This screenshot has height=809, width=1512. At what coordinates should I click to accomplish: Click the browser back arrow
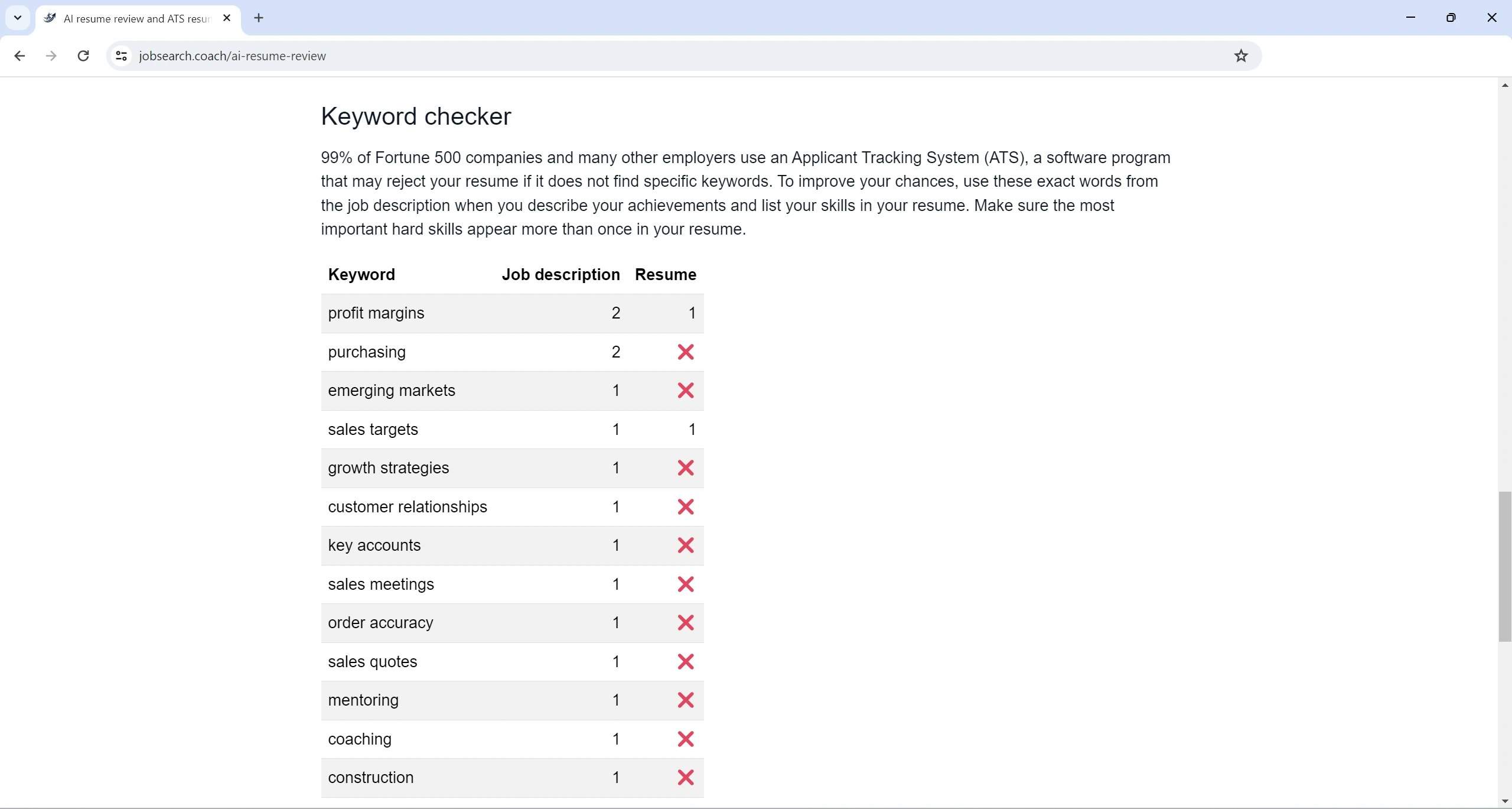point(19,56)
